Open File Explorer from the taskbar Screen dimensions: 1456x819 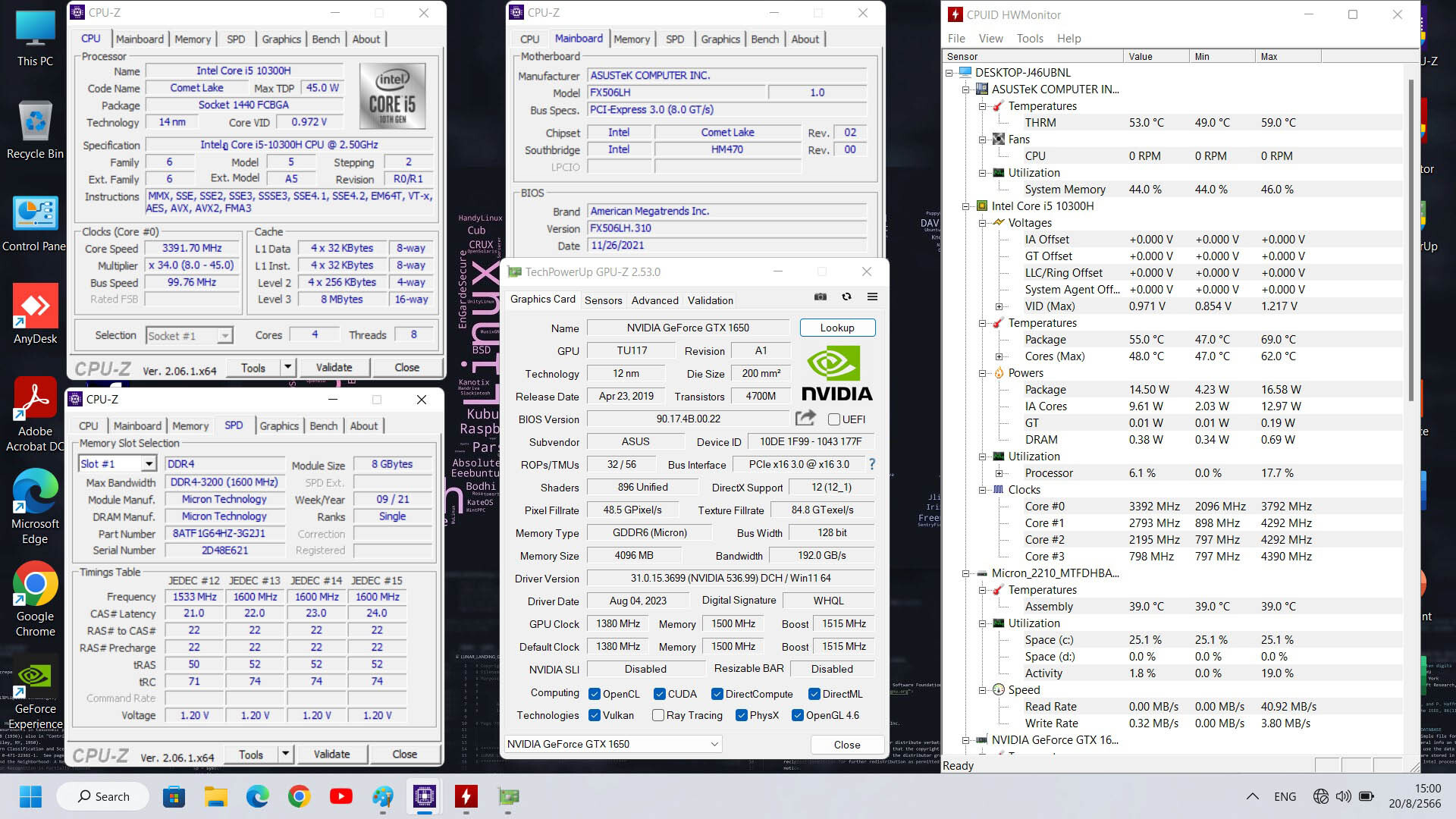point(215,796)
